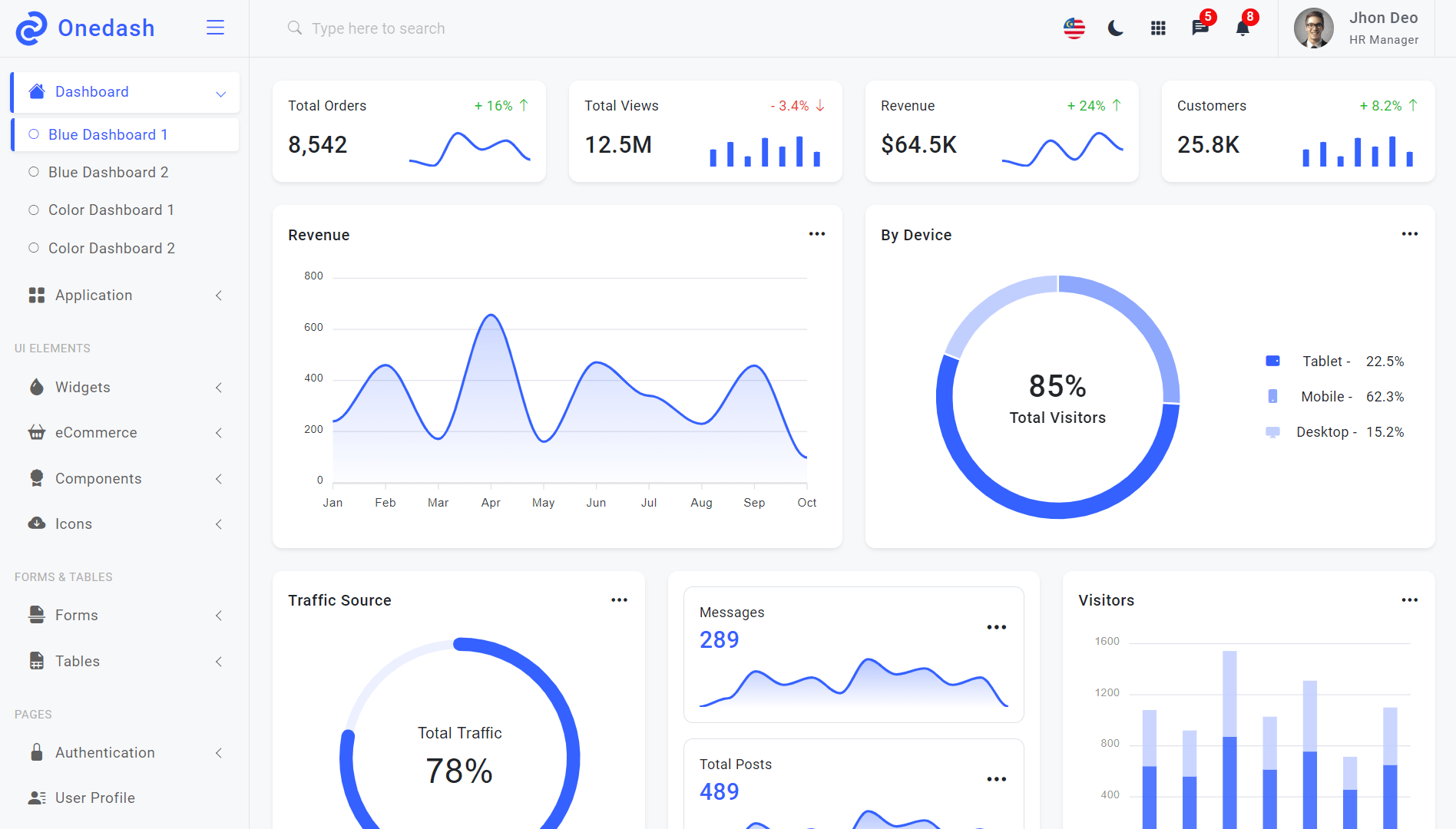Expand the Application sidebar section
Viewport: 1456px width, 829px height.
(125, 296)
